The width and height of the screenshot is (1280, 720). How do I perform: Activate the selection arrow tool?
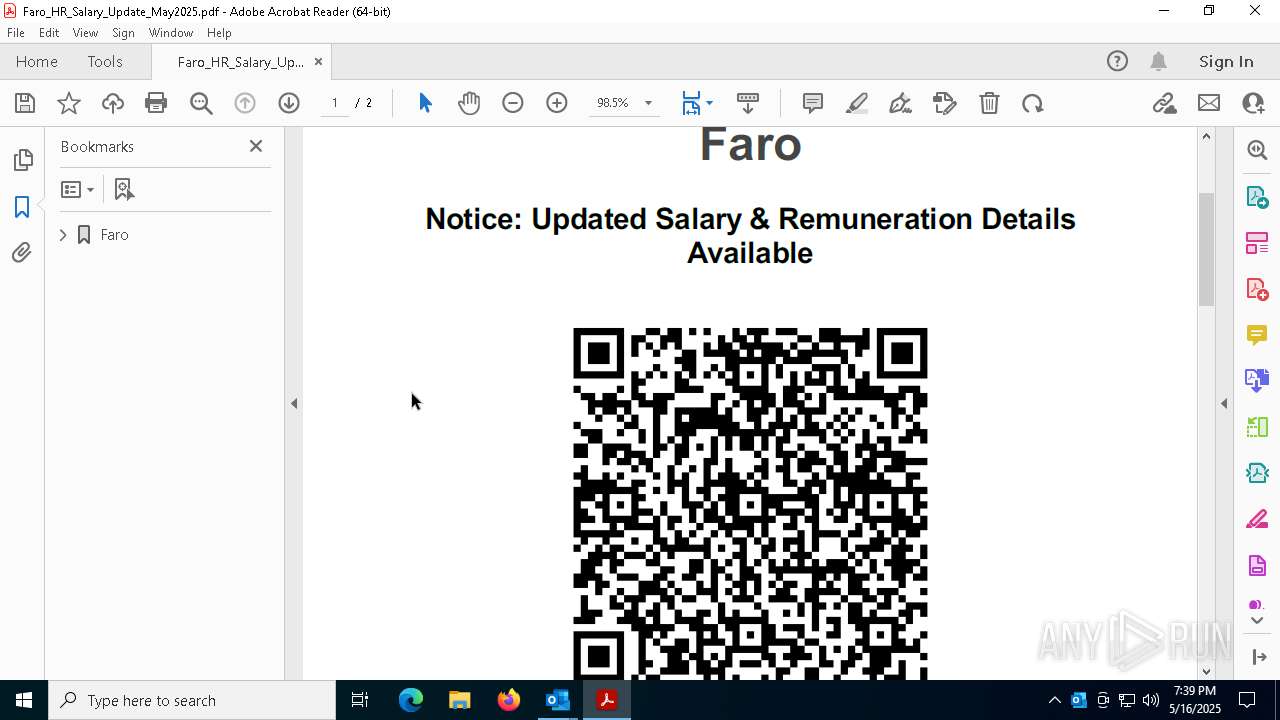click(425, 103)
